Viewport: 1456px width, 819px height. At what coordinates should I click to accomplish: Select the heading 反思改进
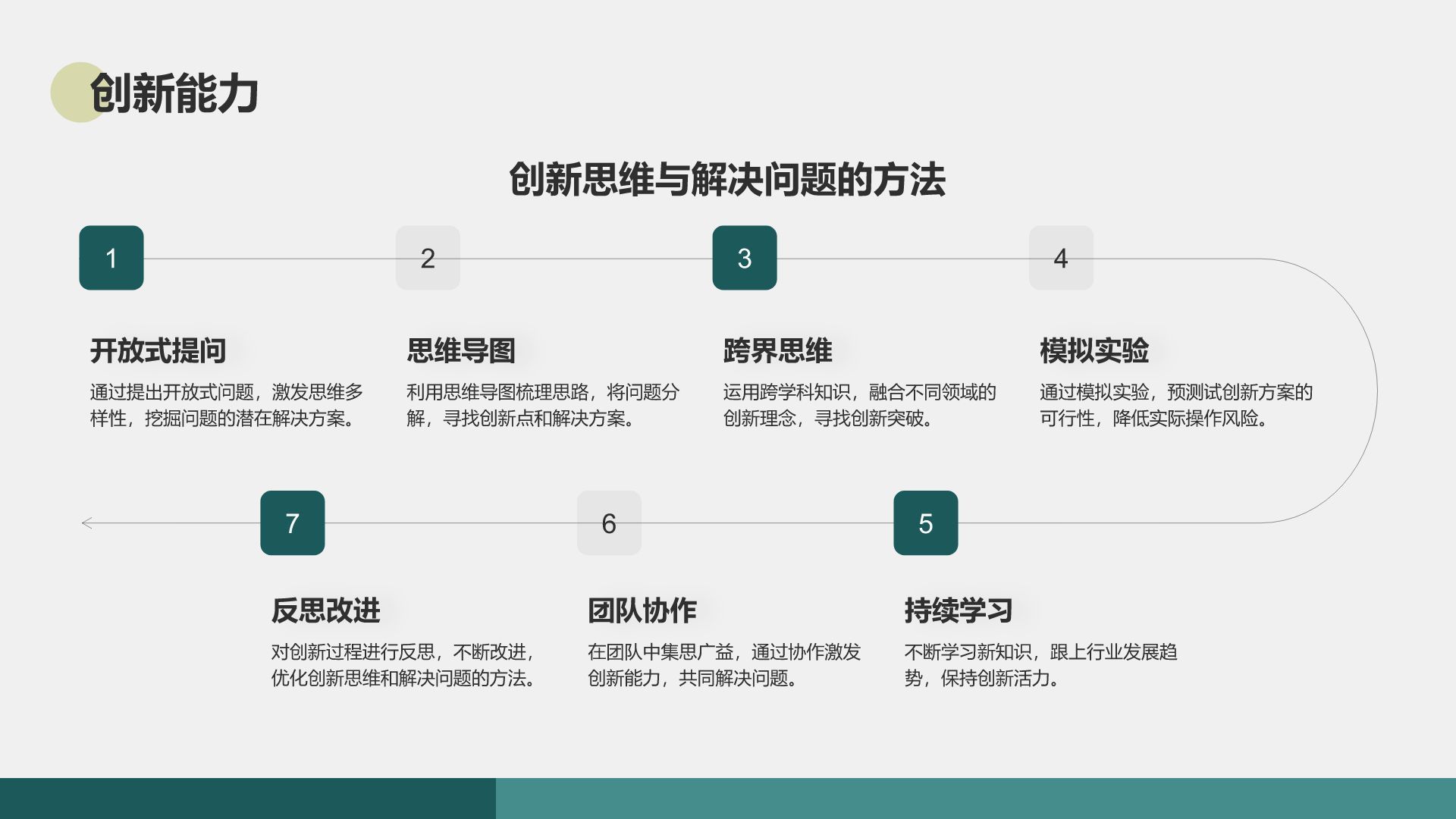coord(326,610)
